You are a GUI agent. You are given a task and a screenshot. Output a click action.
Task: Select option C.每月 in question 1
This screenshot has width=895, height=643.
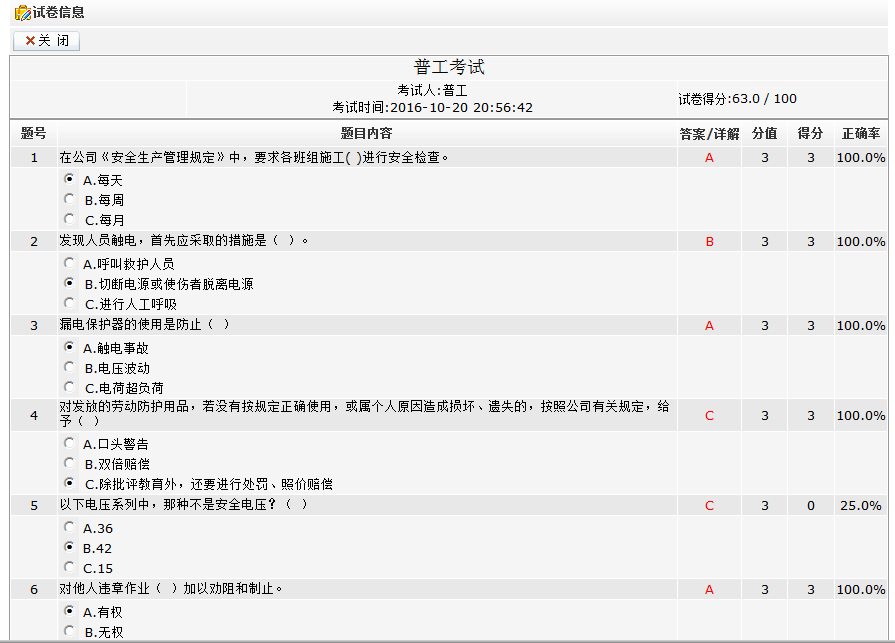tap(69, 219)
